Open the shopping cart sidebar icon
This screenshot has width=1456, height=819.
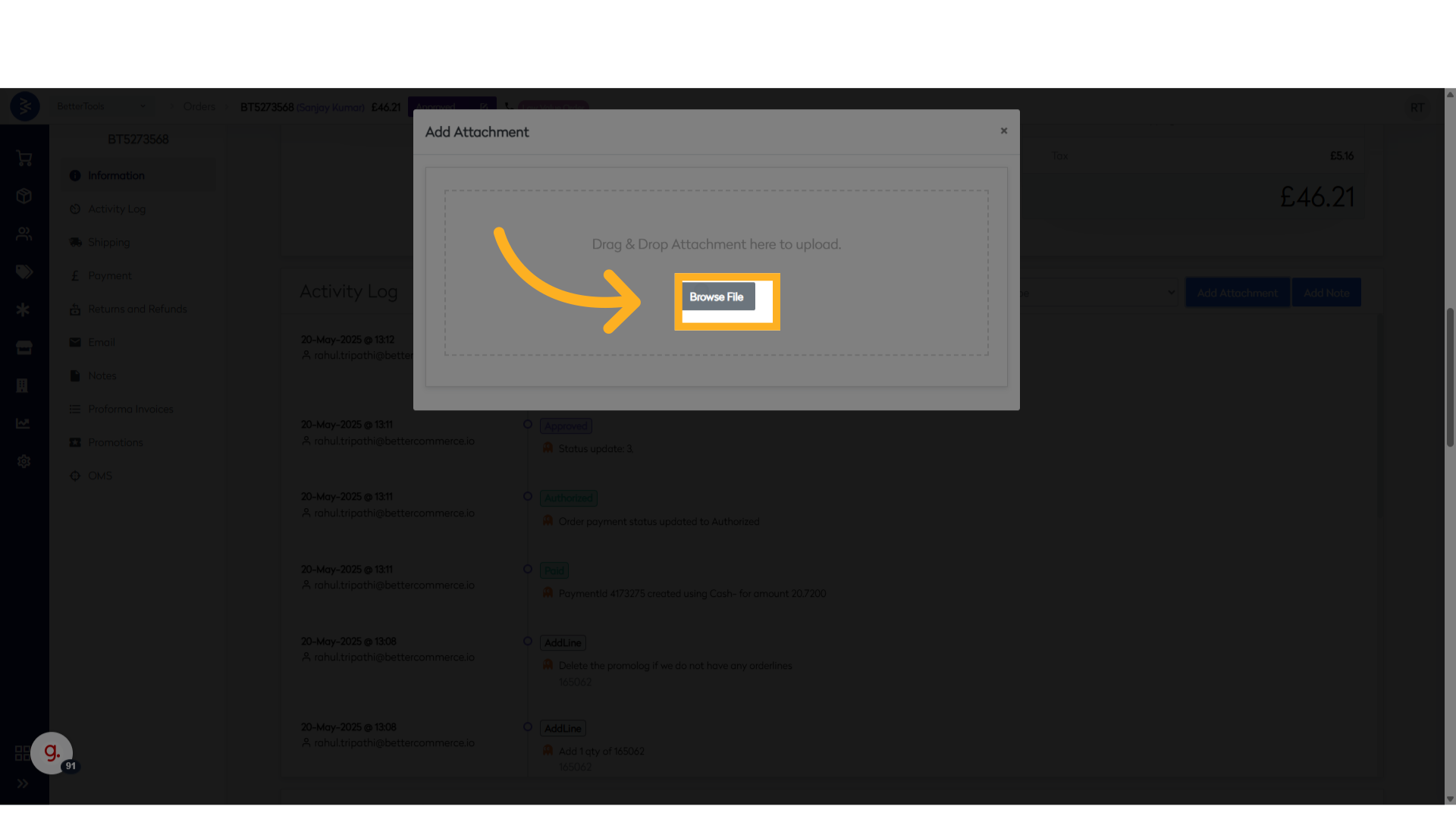[x=24, y=158]
